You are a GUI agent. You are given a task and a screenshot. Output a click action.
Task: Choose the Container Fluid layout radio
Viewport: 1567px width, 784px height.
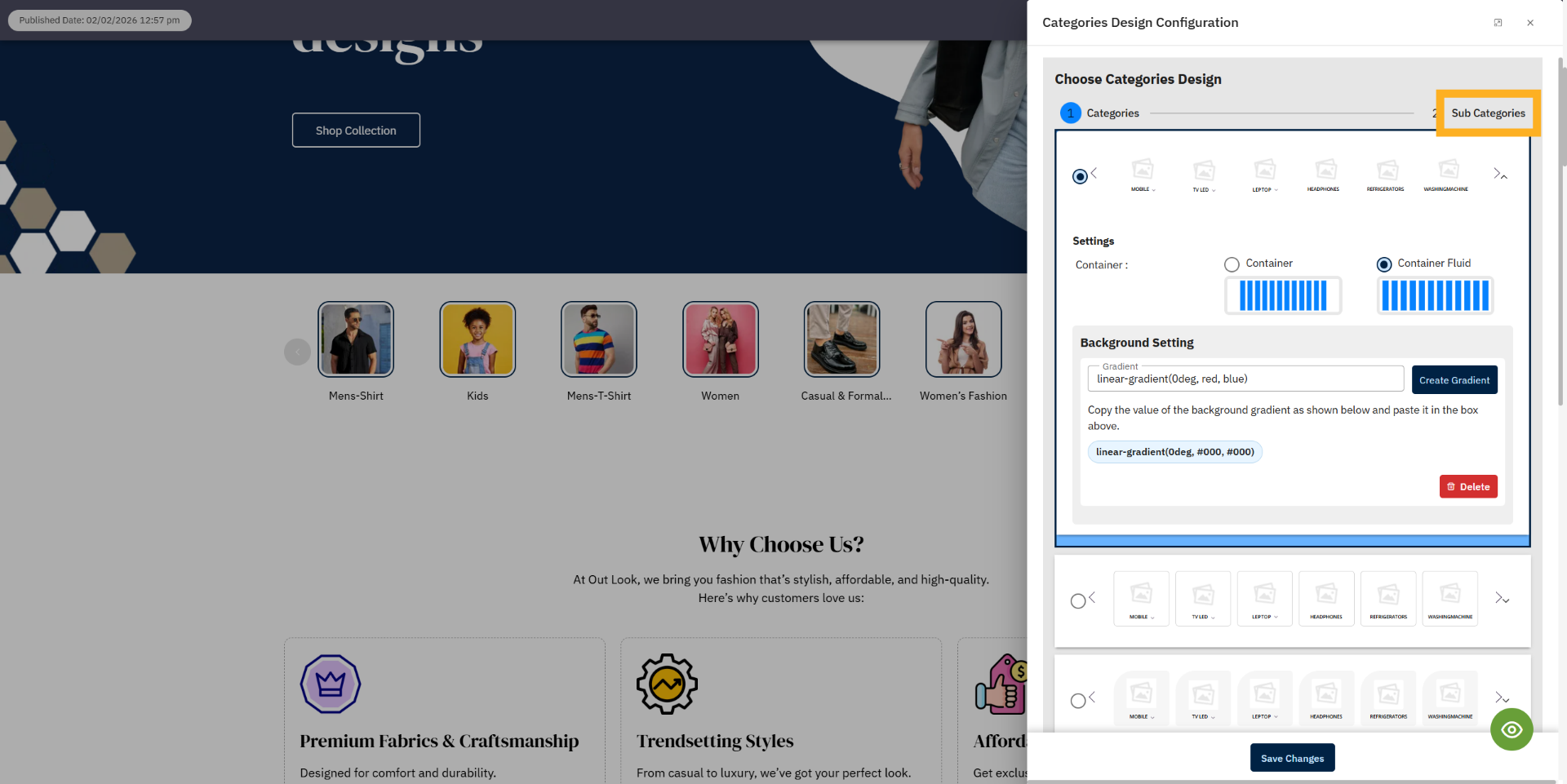[1384, 264]
